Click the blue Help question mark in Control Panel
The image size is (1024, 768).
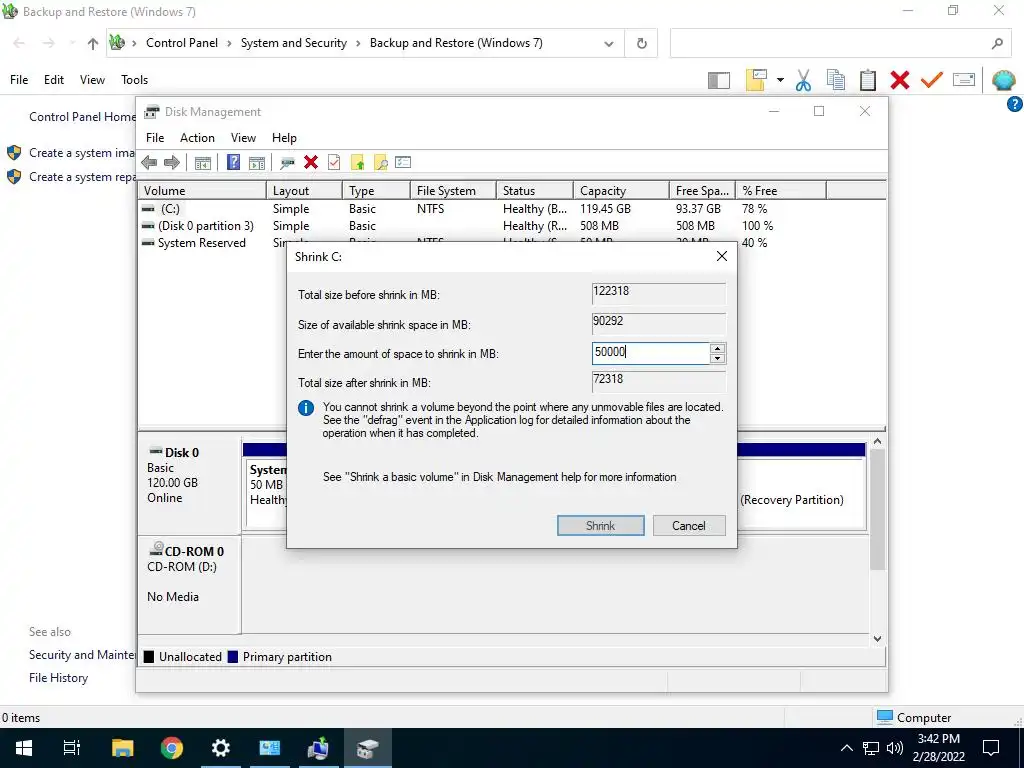pyautogui.click(x=1016, y=104)
